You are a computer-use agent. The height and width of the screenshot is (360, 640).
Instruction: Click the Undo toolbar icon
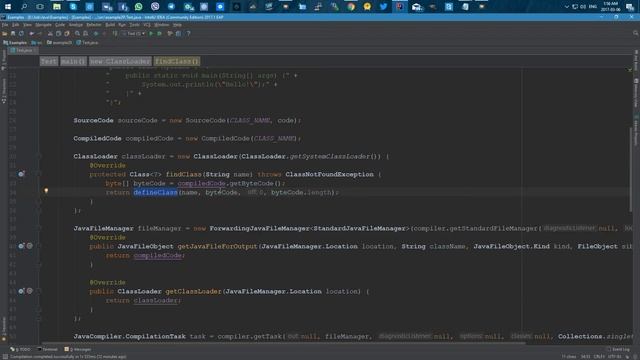pyautogui.click(x=31, y=33)
